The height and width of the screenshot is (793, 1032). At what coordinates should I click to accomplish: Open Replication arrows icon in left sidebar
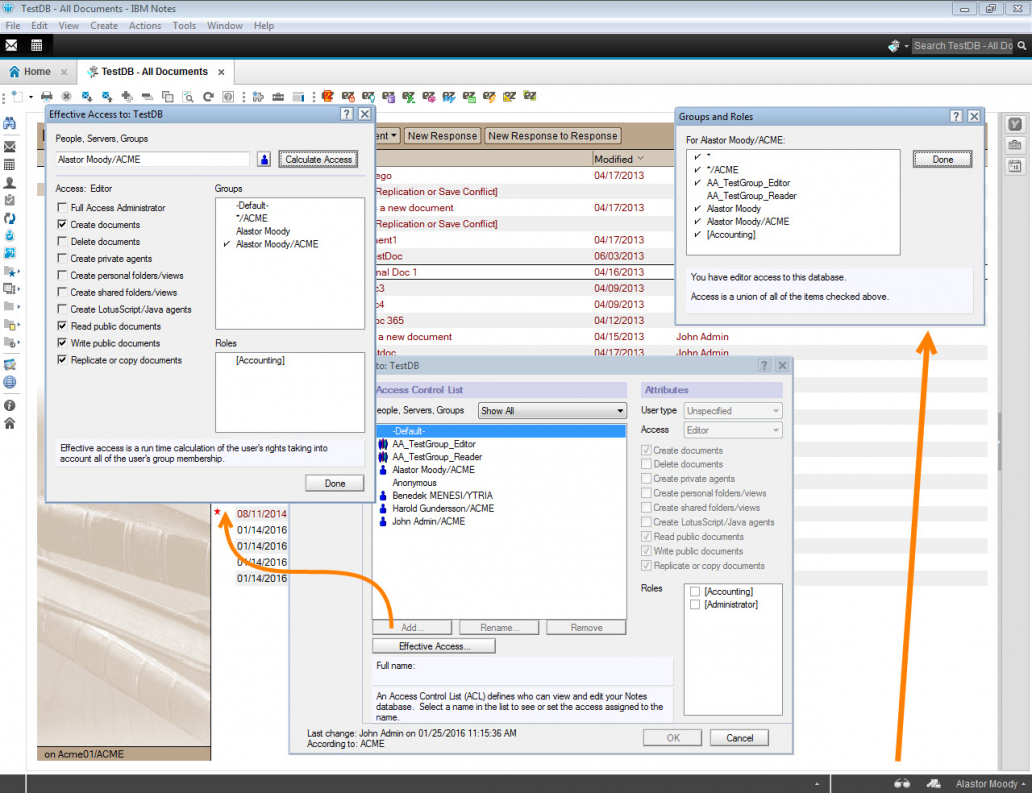(x=10, y=218)
